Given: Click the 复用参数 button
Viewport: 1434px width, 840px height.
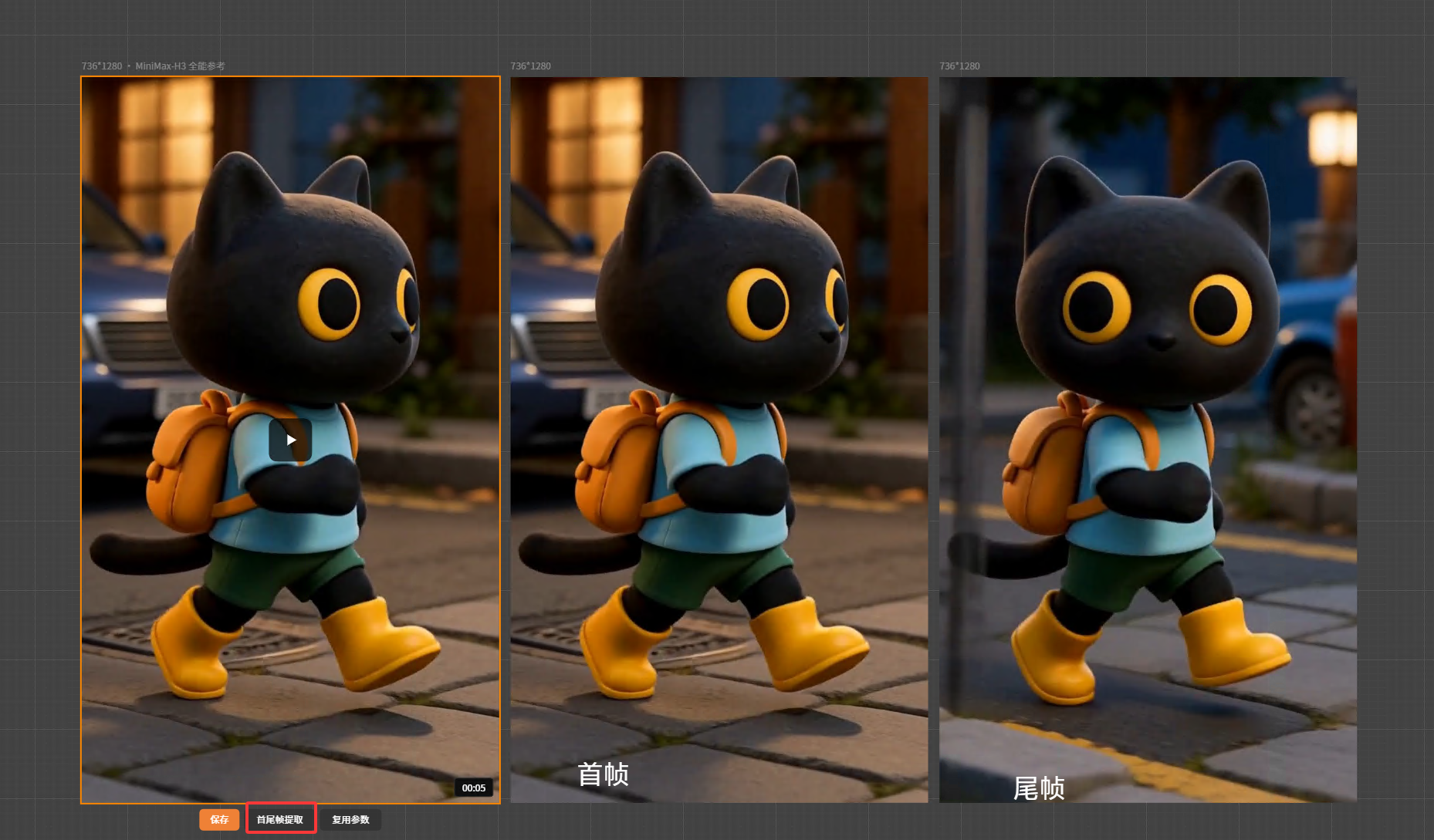Looking at the screenshot, I should (x=350, y=819).
